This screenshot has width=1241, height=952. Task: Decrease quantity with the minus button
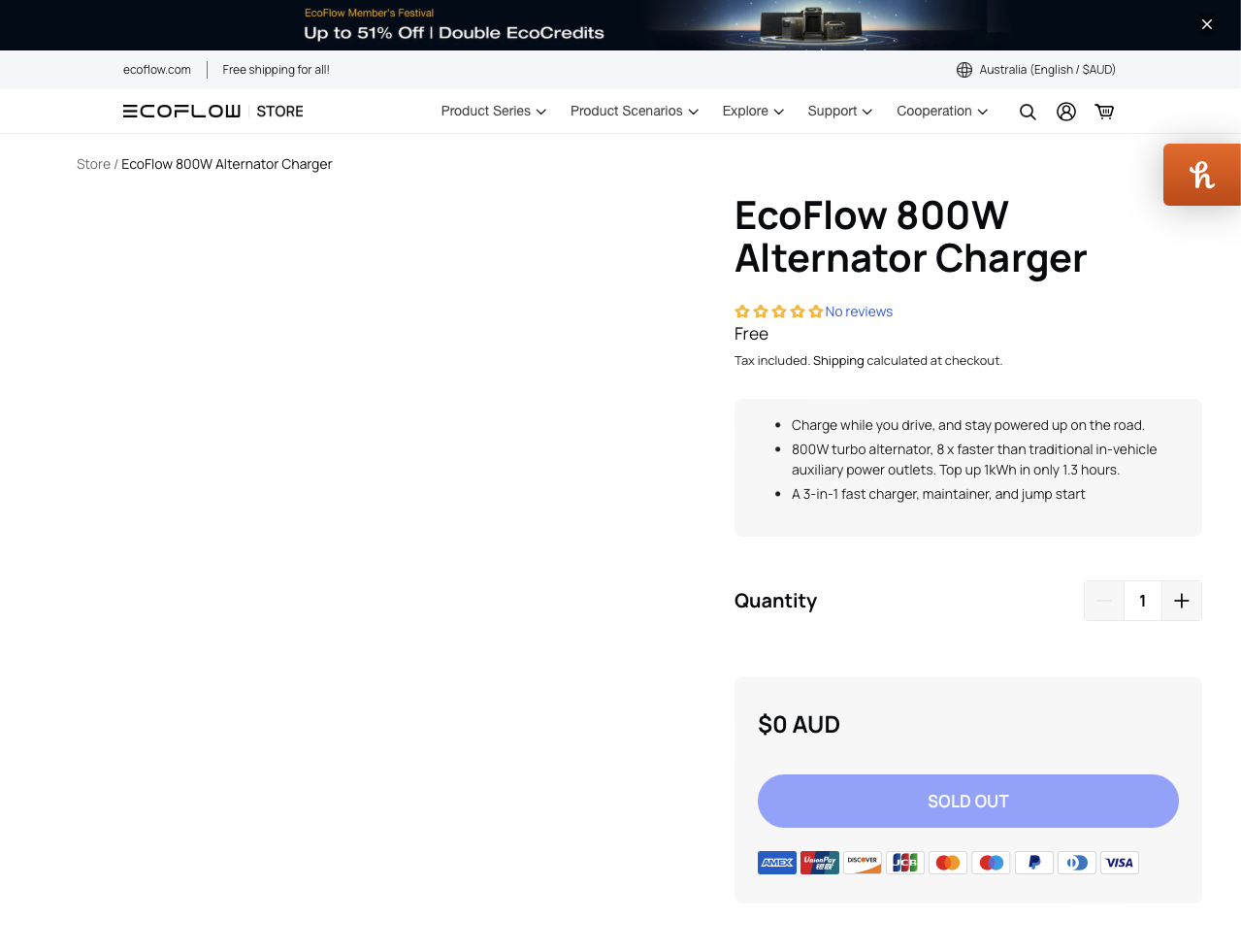click(x=1104, y=601)
